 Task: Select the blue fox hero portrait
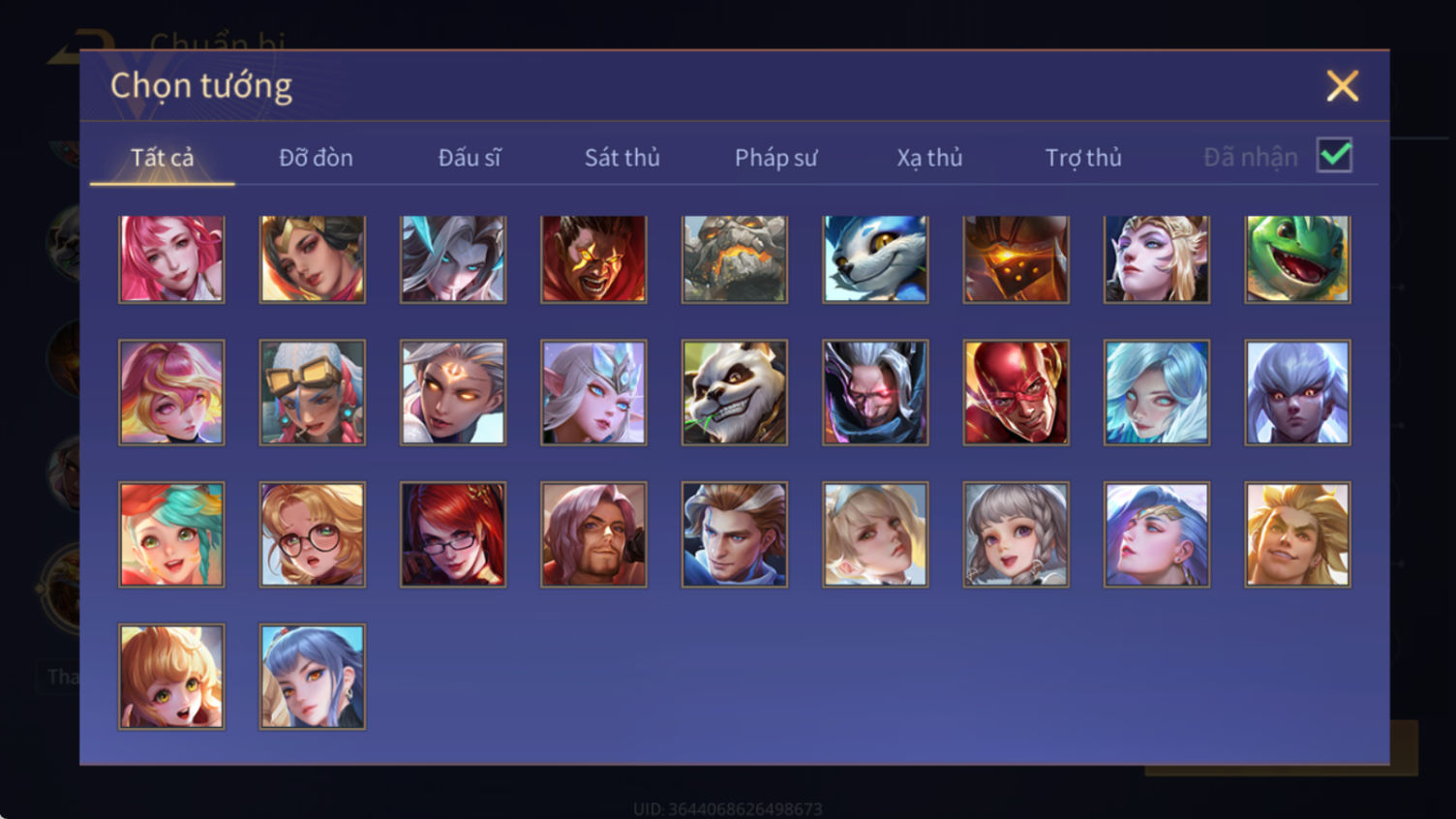pyautogui.click(x=875, y=258)
